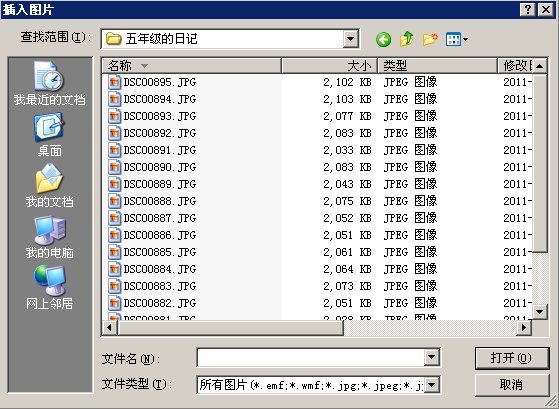The height and width of the screenshot is (409, 559).
Task: Click the horizontal scrollbar left arrow
Action: [109, 327]
